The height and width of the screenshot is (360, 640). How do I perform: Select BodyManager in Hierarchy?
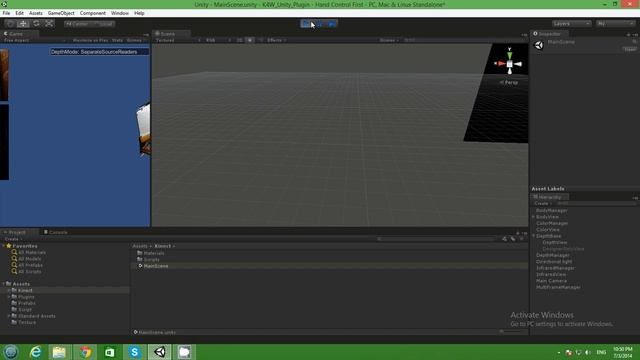551,211
